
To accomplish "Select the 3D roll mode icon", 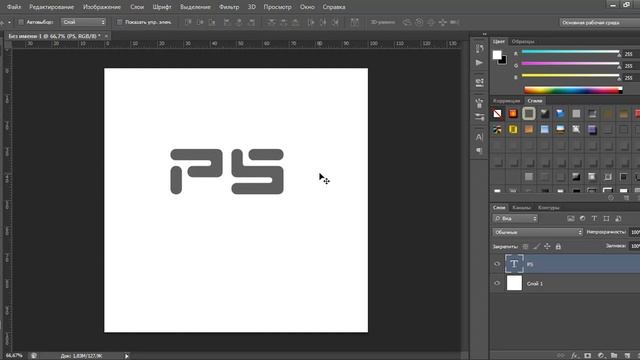I will coord(419,22).
